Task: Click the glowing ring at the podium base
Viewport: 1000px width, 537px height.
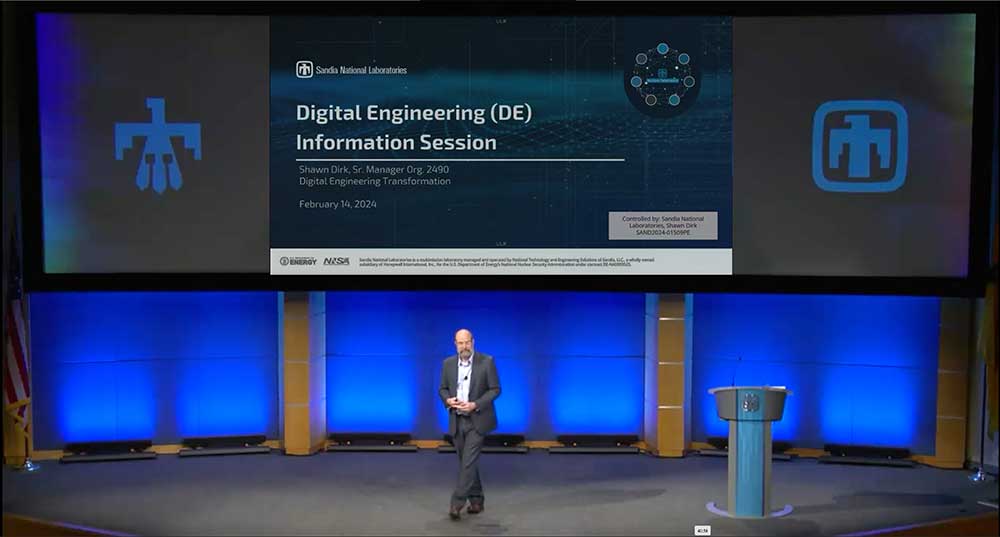Action: [750, 510]
